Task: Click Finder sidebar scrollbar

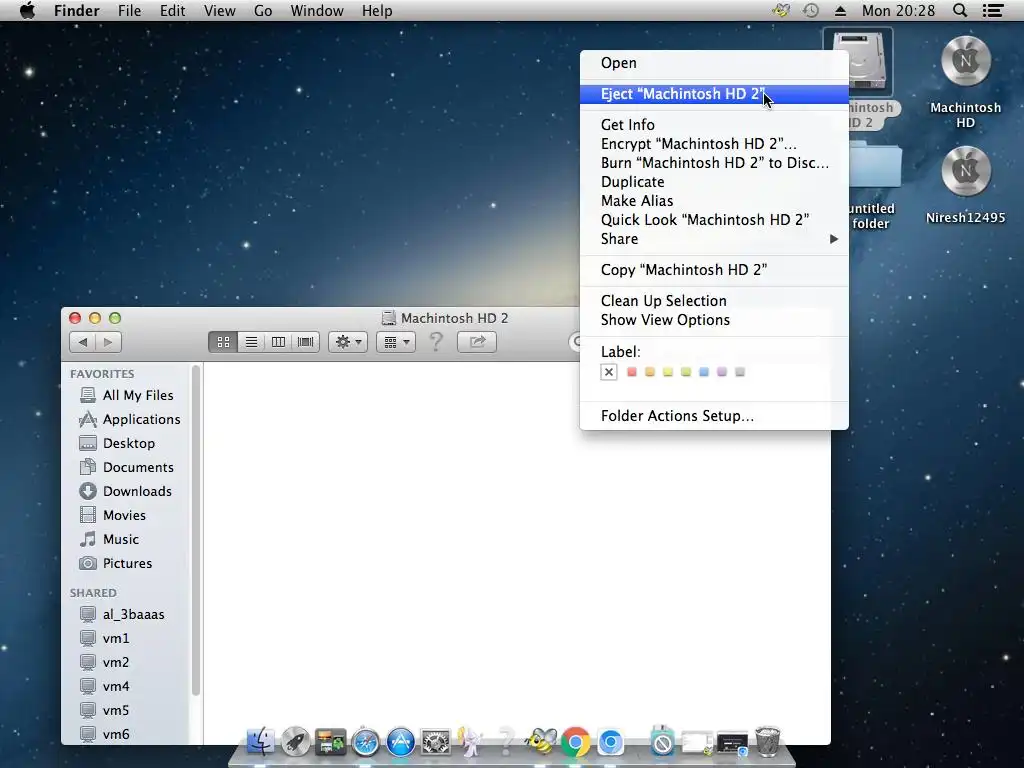Action: [x=195, y=531]
